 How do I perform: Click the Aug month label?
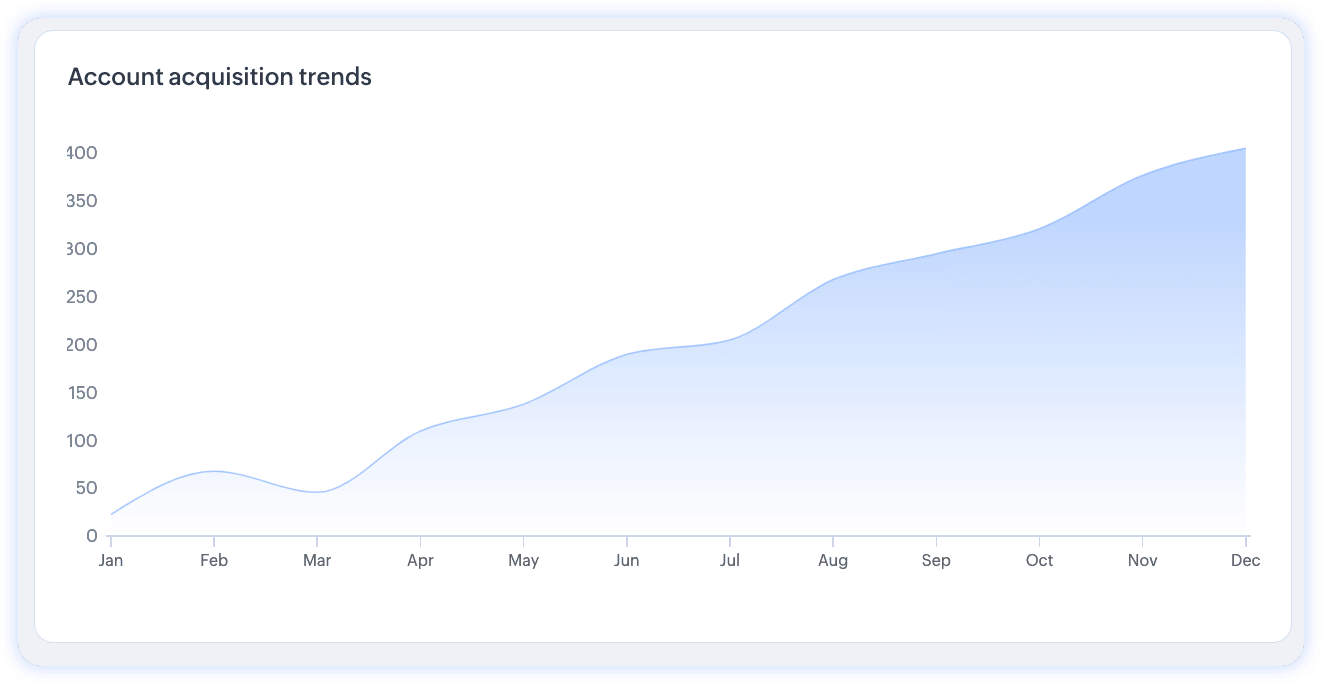tap(833, 560)
